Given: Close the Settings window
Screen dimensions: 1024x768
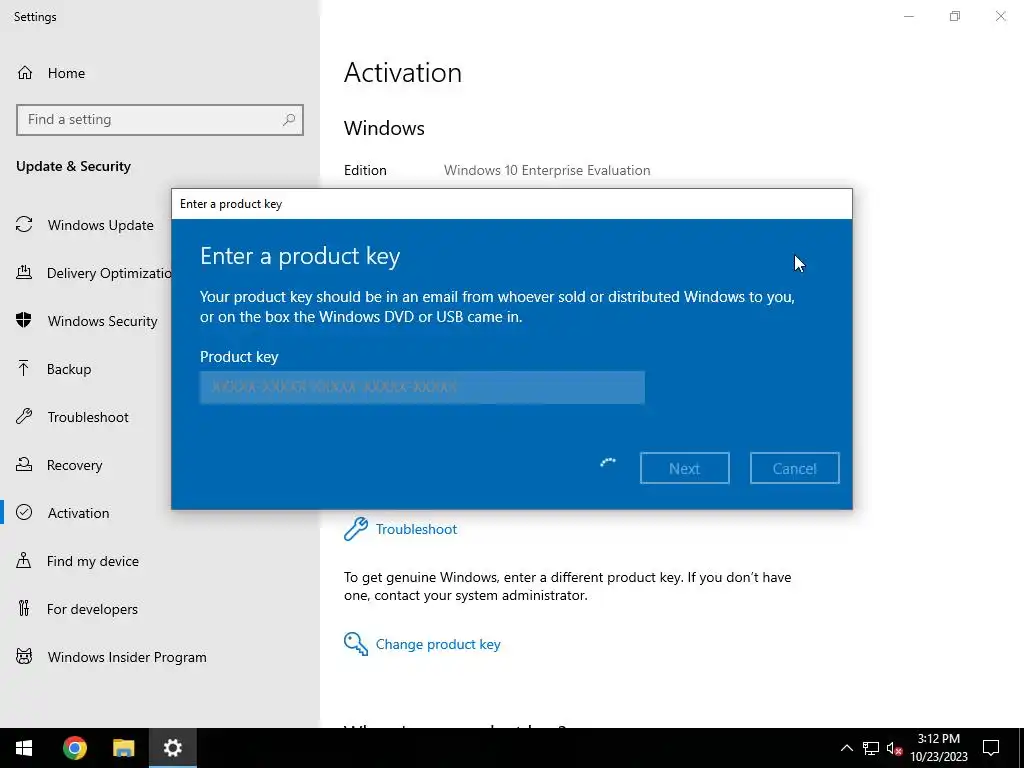Looking at the screenshot, I should pos(1000,16).
